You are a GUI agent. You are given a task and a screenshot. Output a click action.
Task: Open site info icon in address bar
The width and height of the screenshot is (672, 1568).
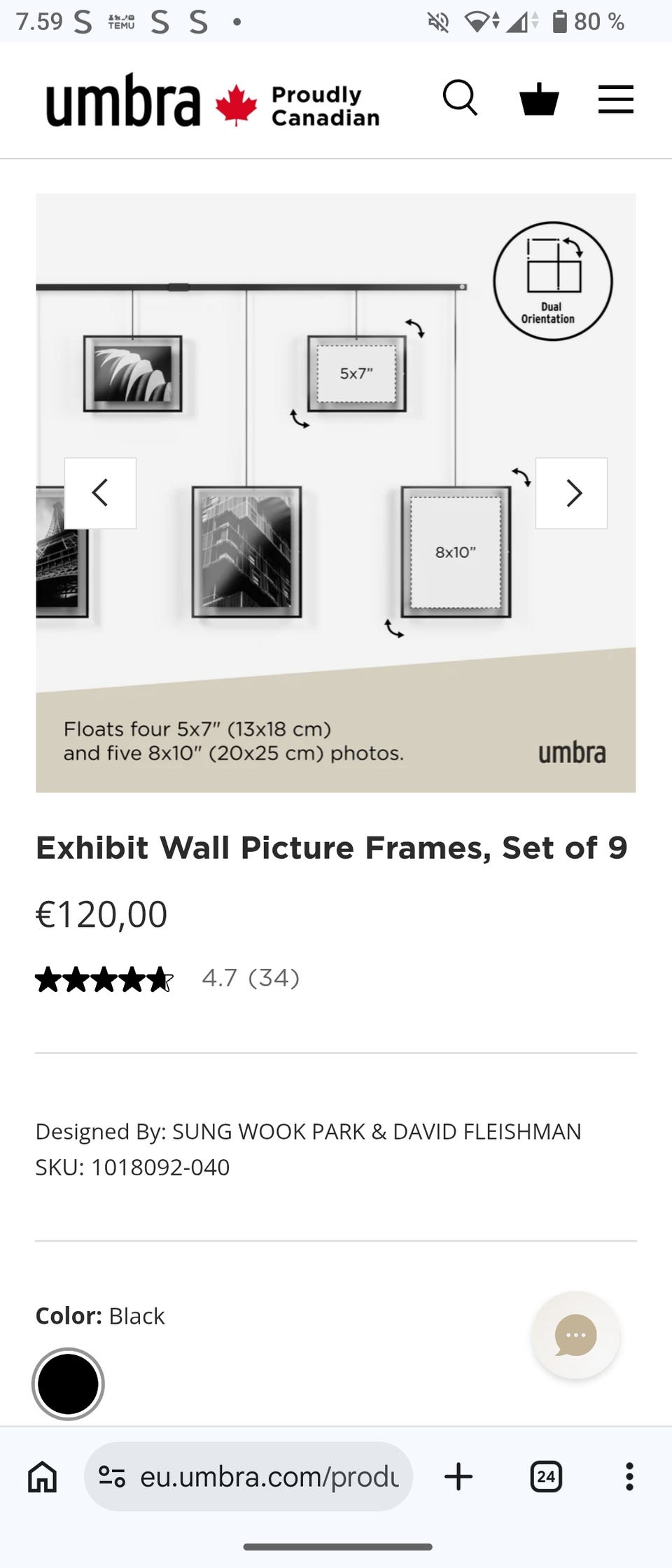click(112, 1476)
